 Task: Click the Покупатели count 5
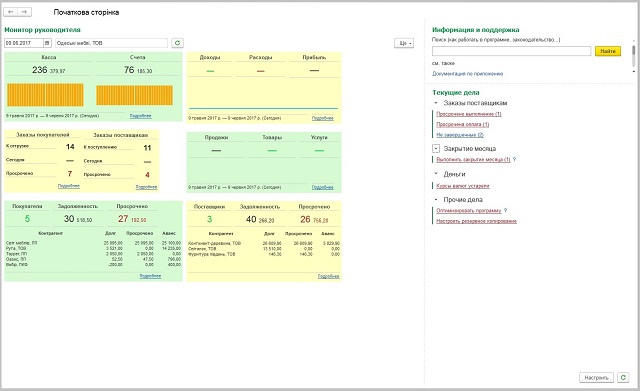pyautogui.click(x=27, y=219)
